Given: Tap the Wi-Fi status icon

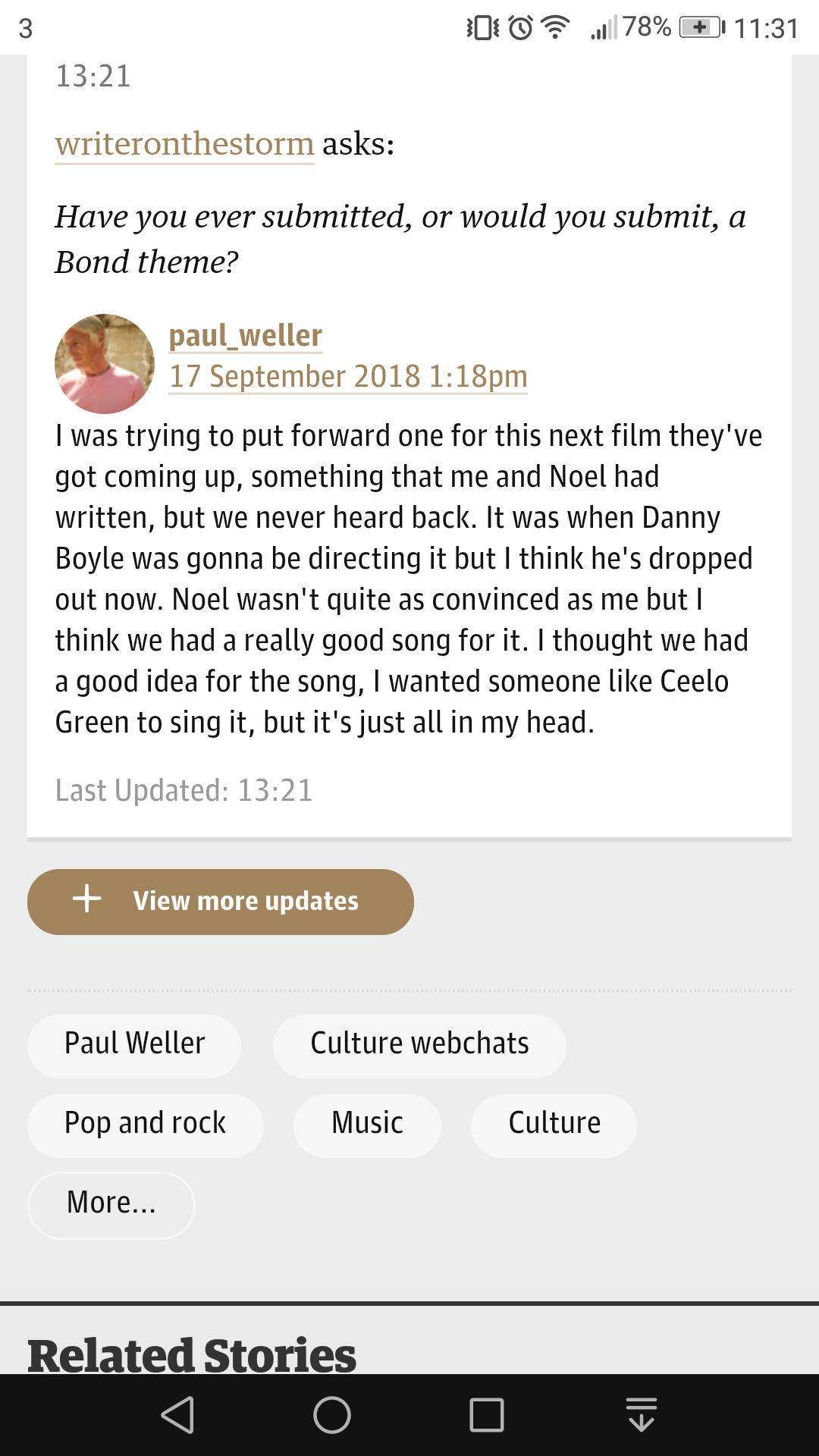Looking at the screenshot, I should click(556, 28).
